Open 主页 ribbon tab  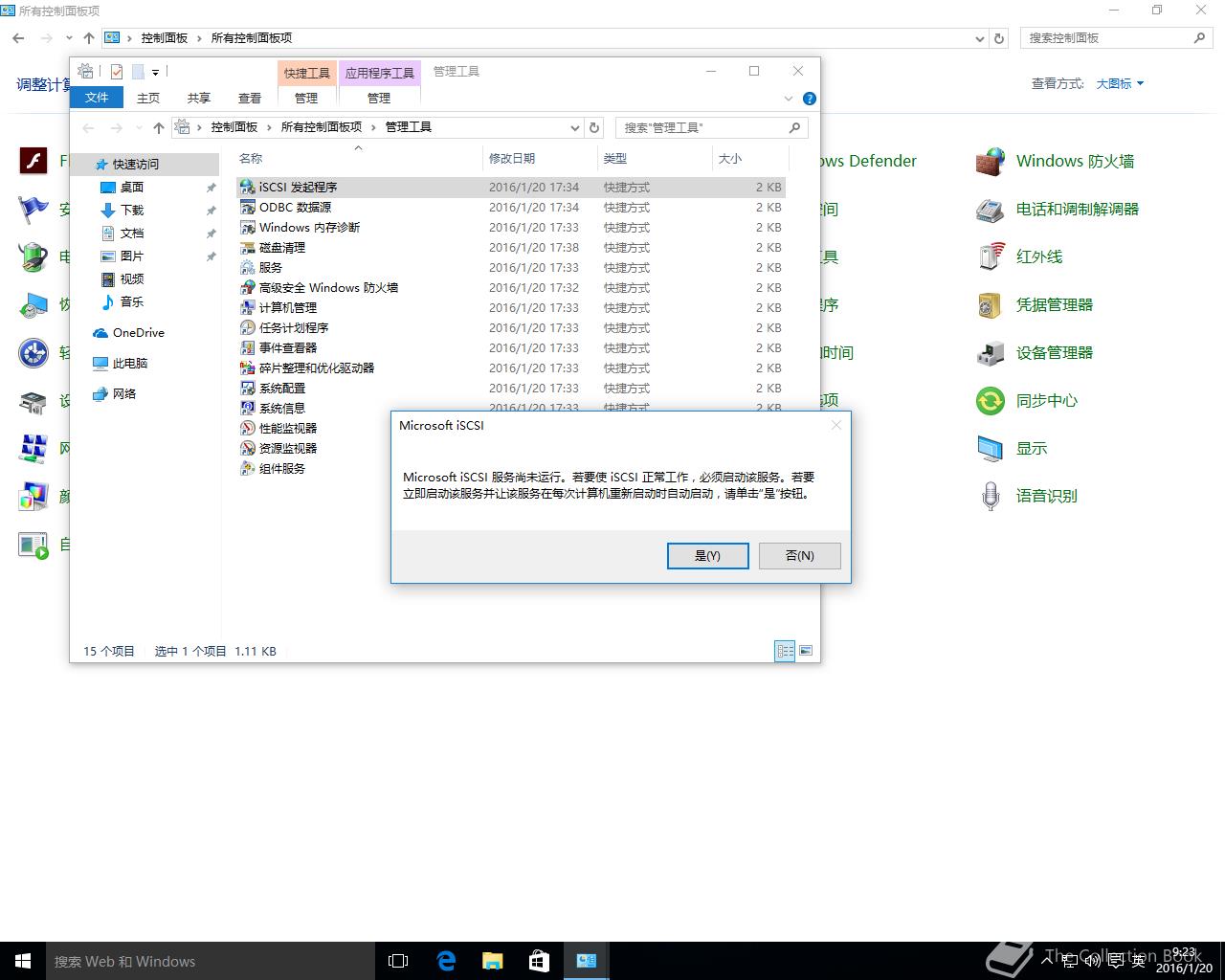coord(148,98)
